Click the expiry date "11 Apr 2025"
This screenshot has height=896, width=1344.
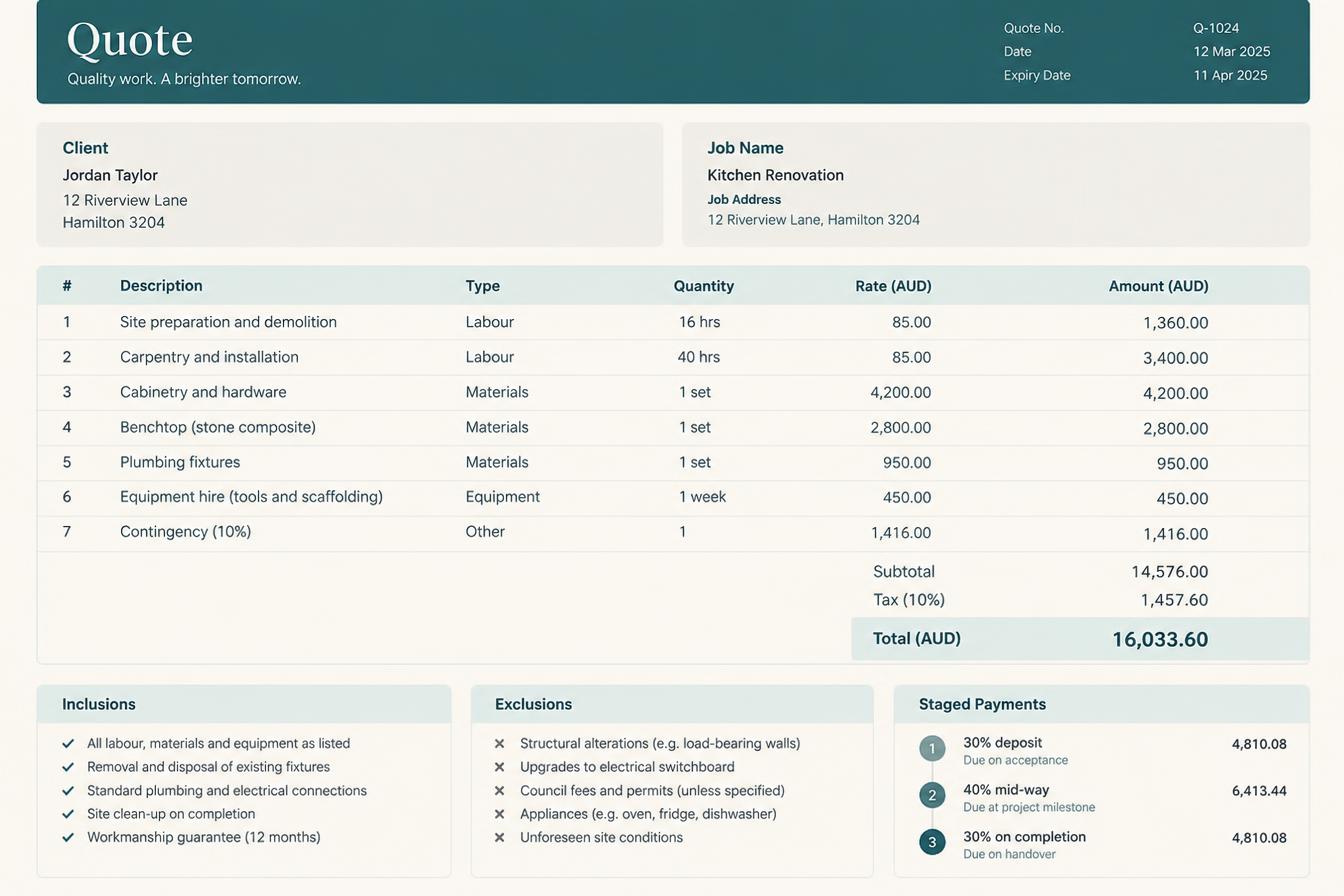pyautogui.click(x=1230, y=76)
